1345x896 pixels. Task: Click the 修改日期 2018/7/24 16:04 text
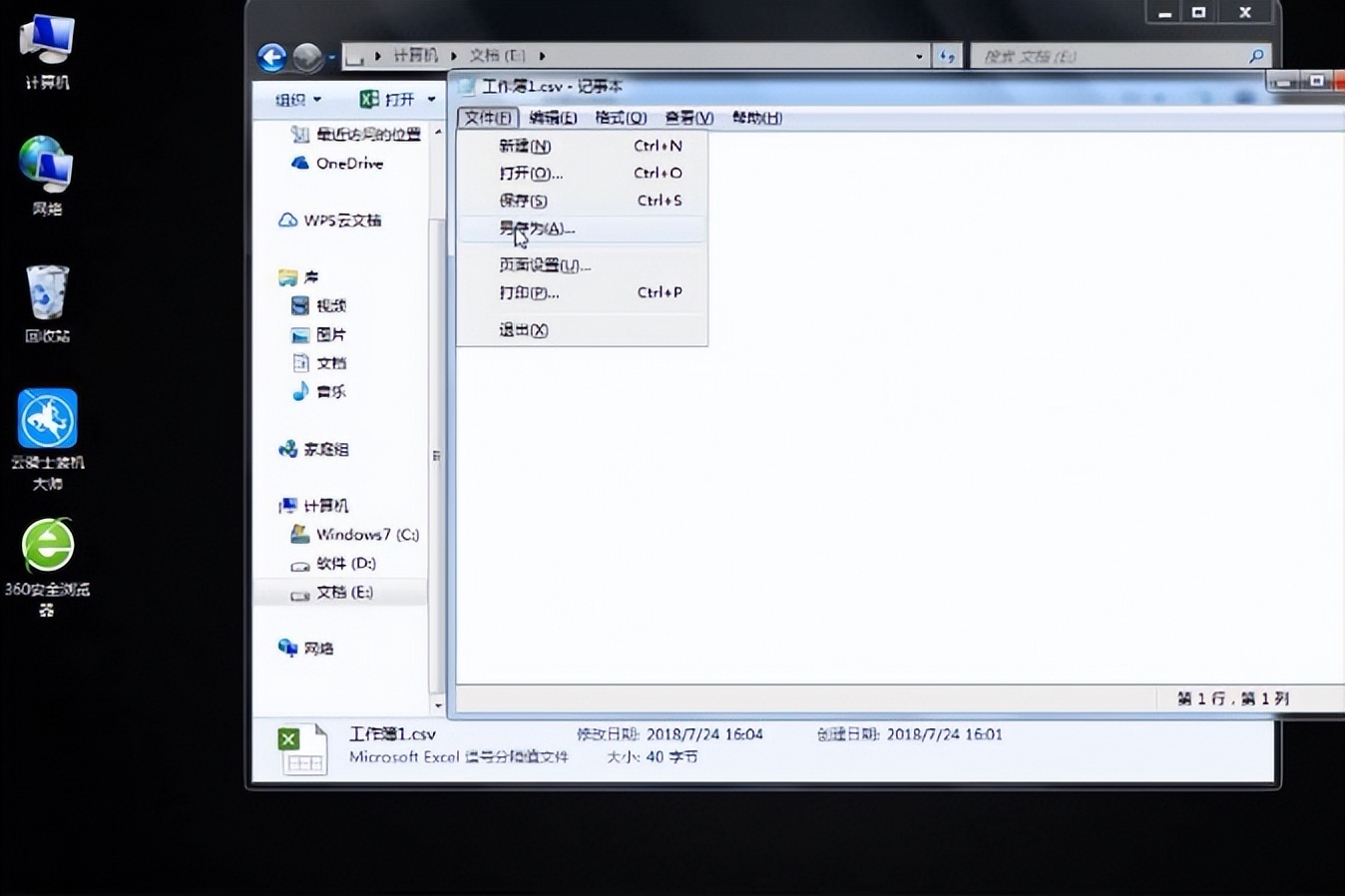point(670,734)
